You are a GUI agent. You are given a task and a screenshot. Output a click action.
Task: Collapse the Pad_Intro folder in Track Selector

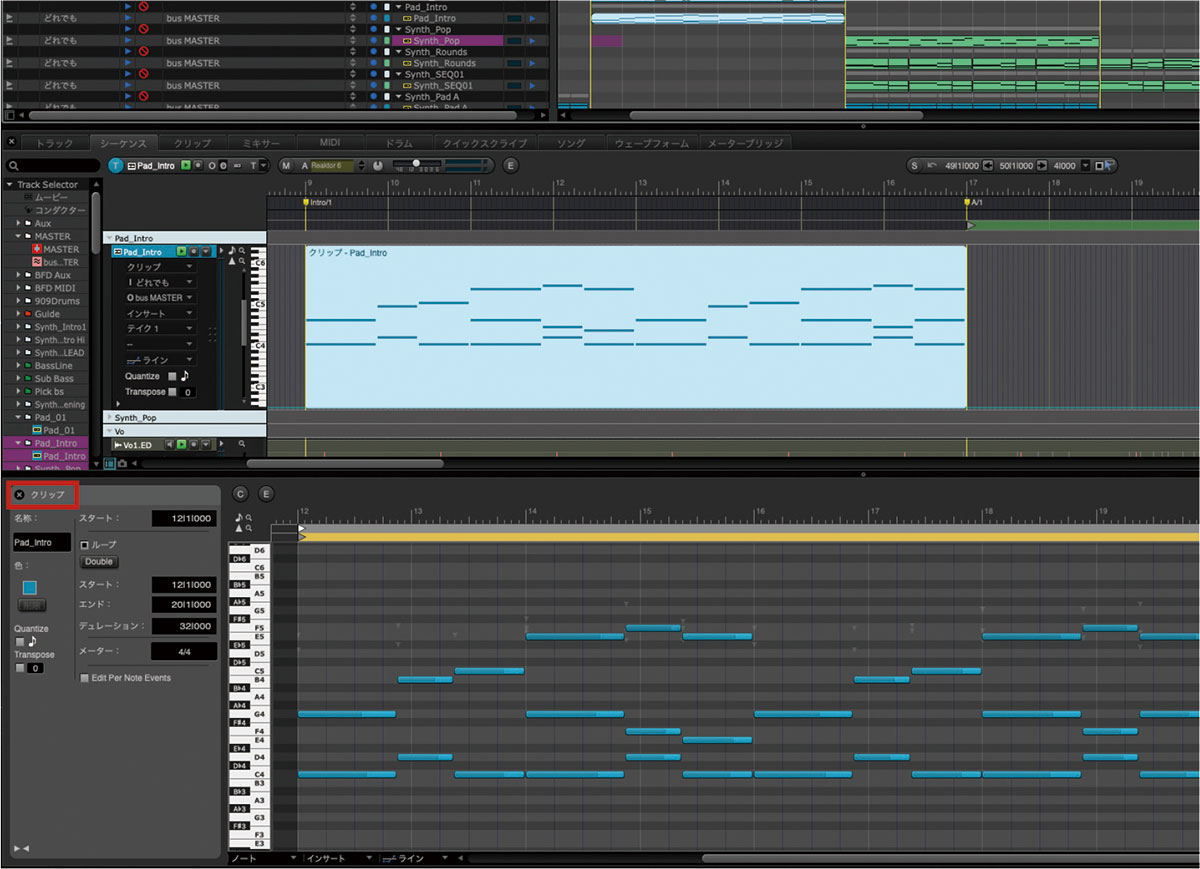tap(19, 443)
